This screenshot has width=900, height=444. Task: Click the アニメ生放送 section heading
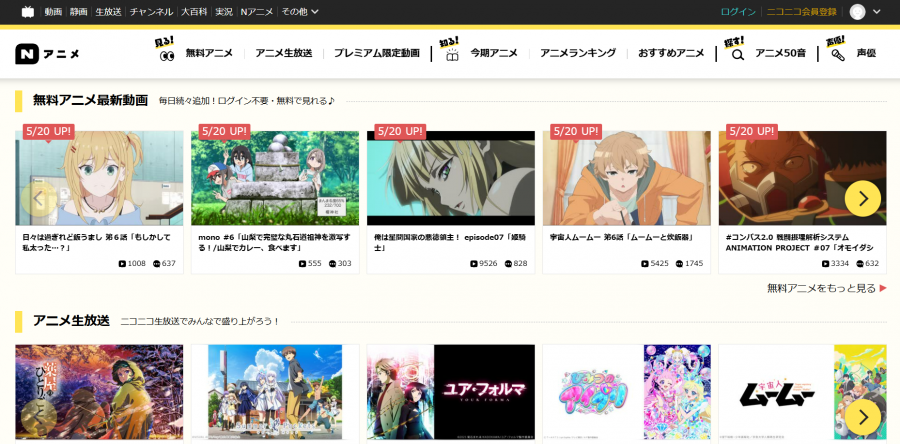click(71, 321)
